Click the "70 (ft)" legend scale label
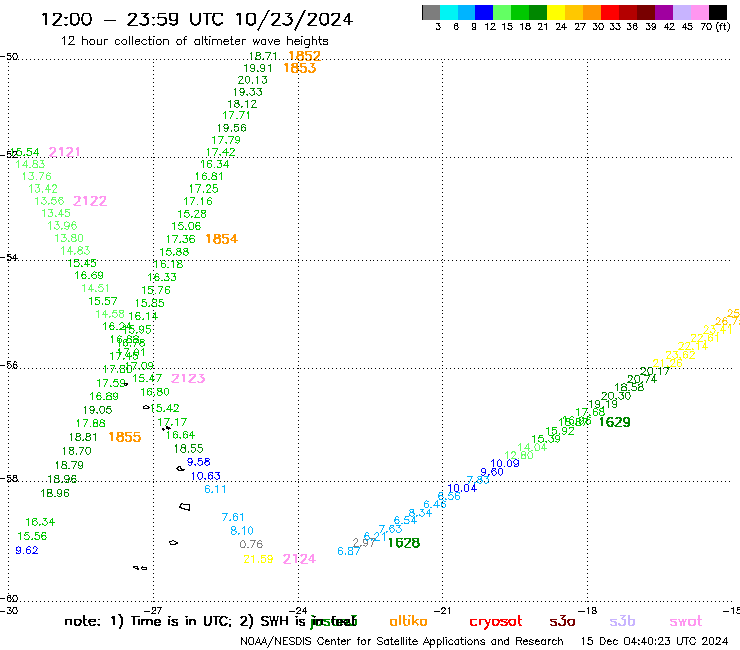Viewport: 740px width, 650px height. pos(715,26)
